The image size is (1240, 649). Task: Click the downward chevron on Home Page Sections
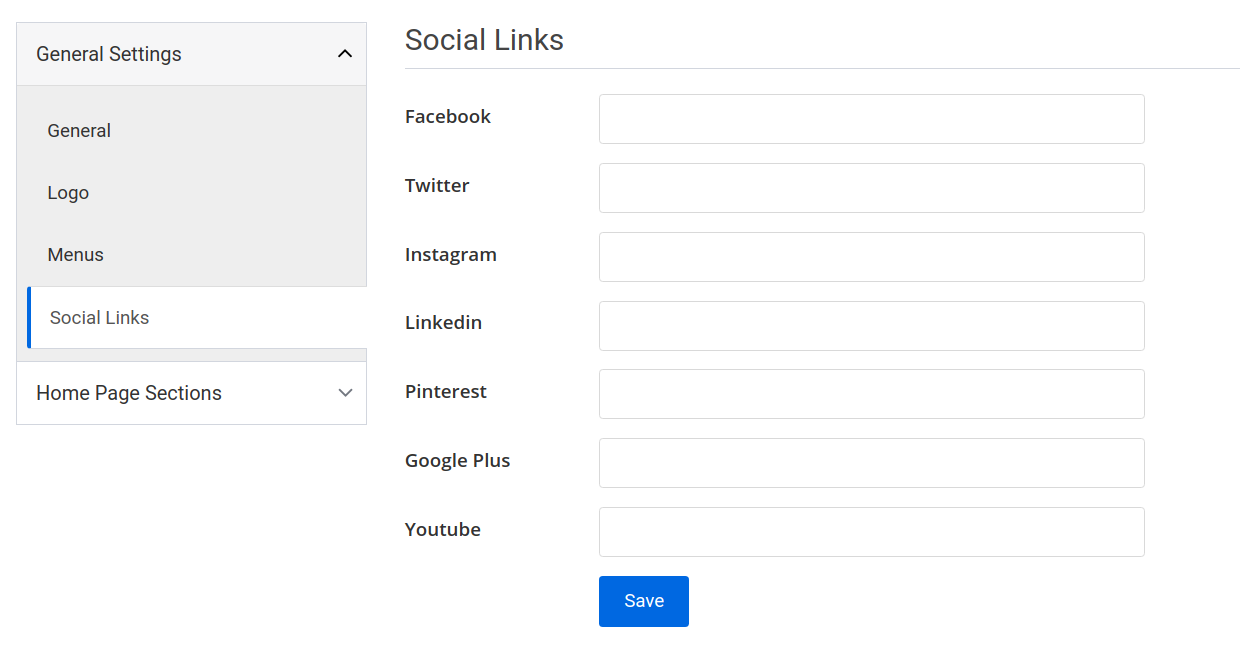[345, 392]
